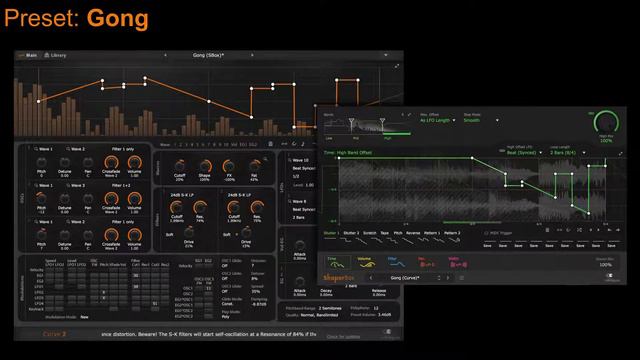Open second filter type '24dB S-K LP'
The width and height of the screenshot is (640, 360).
tap(239, 195)
